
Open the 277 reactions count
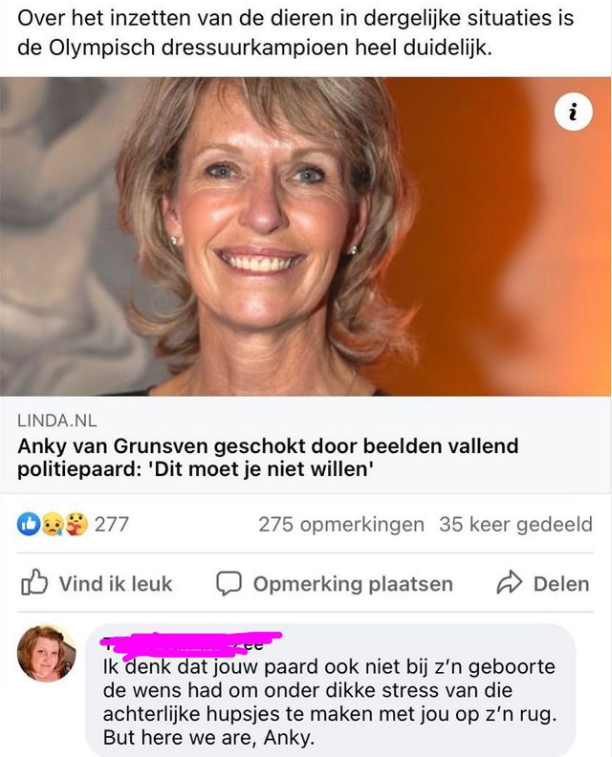111,524
